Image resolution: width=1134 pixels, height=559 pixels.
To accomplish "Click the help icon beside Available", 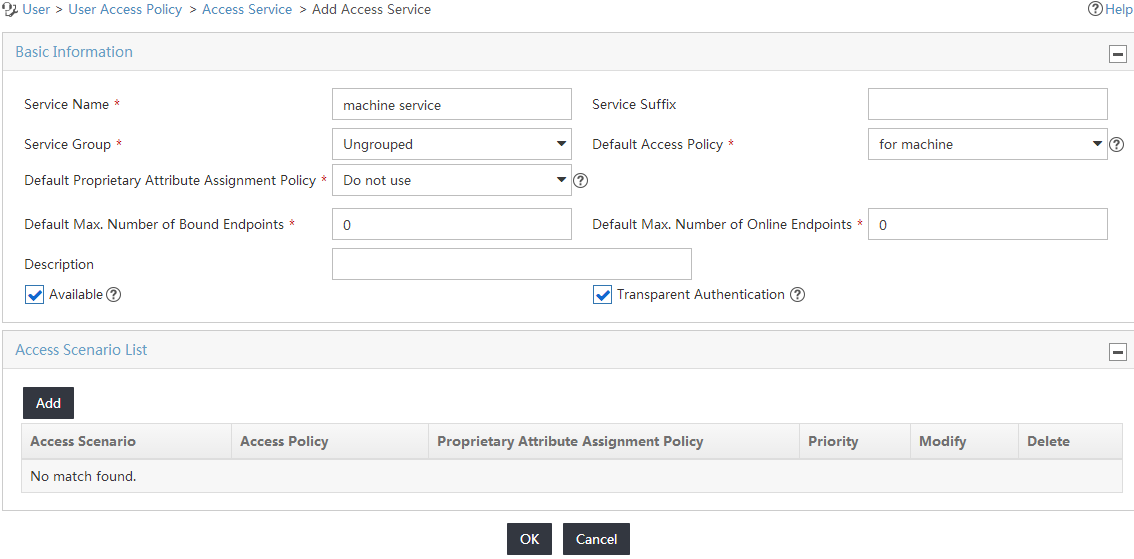I will click(x=113, y=295).
